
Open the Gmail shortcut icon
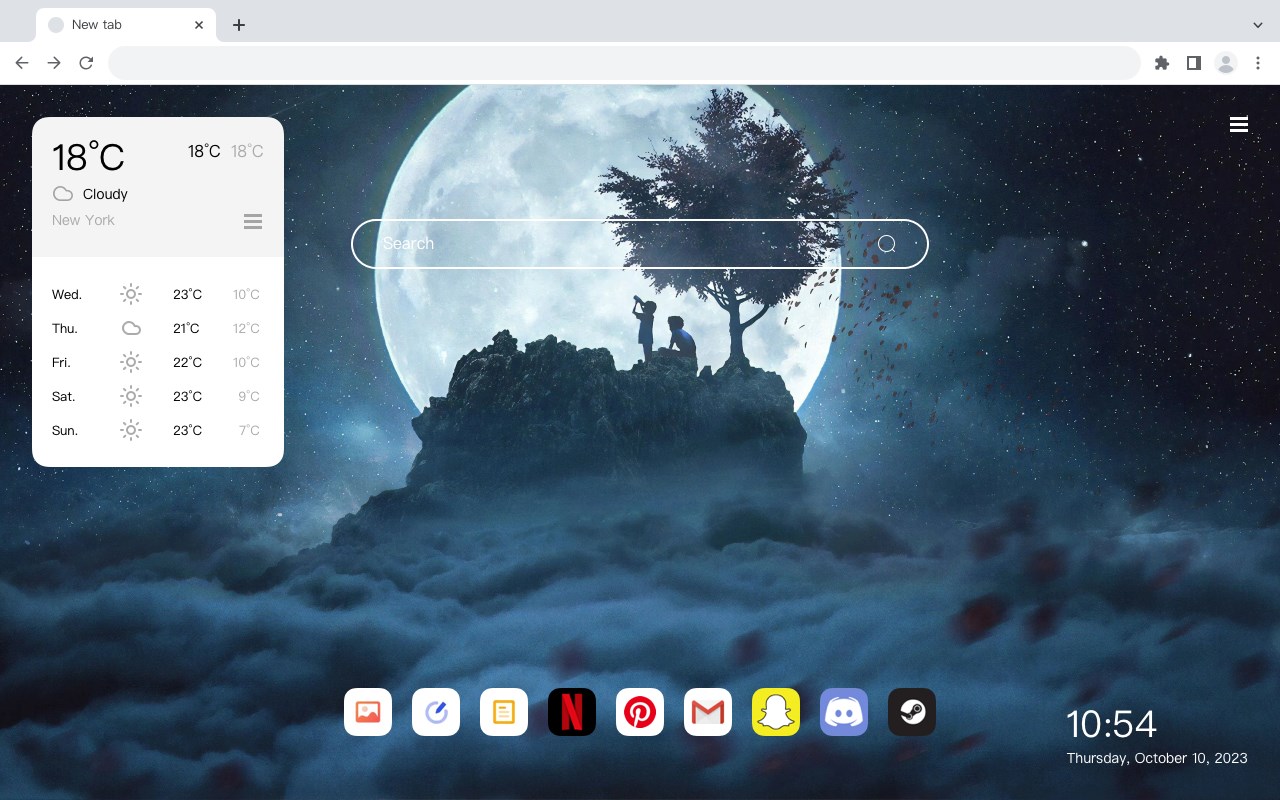[x=708, y=712]
